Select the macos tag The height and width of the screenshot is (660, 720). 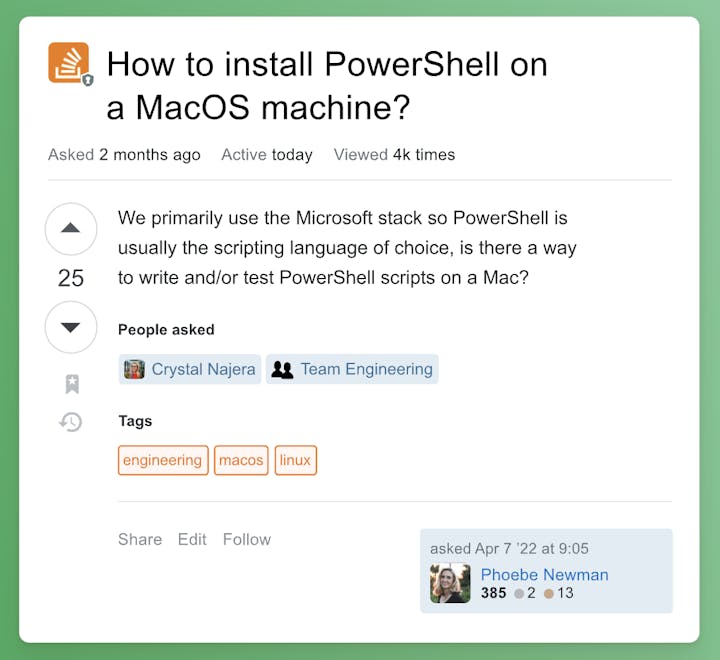(241, 460)
